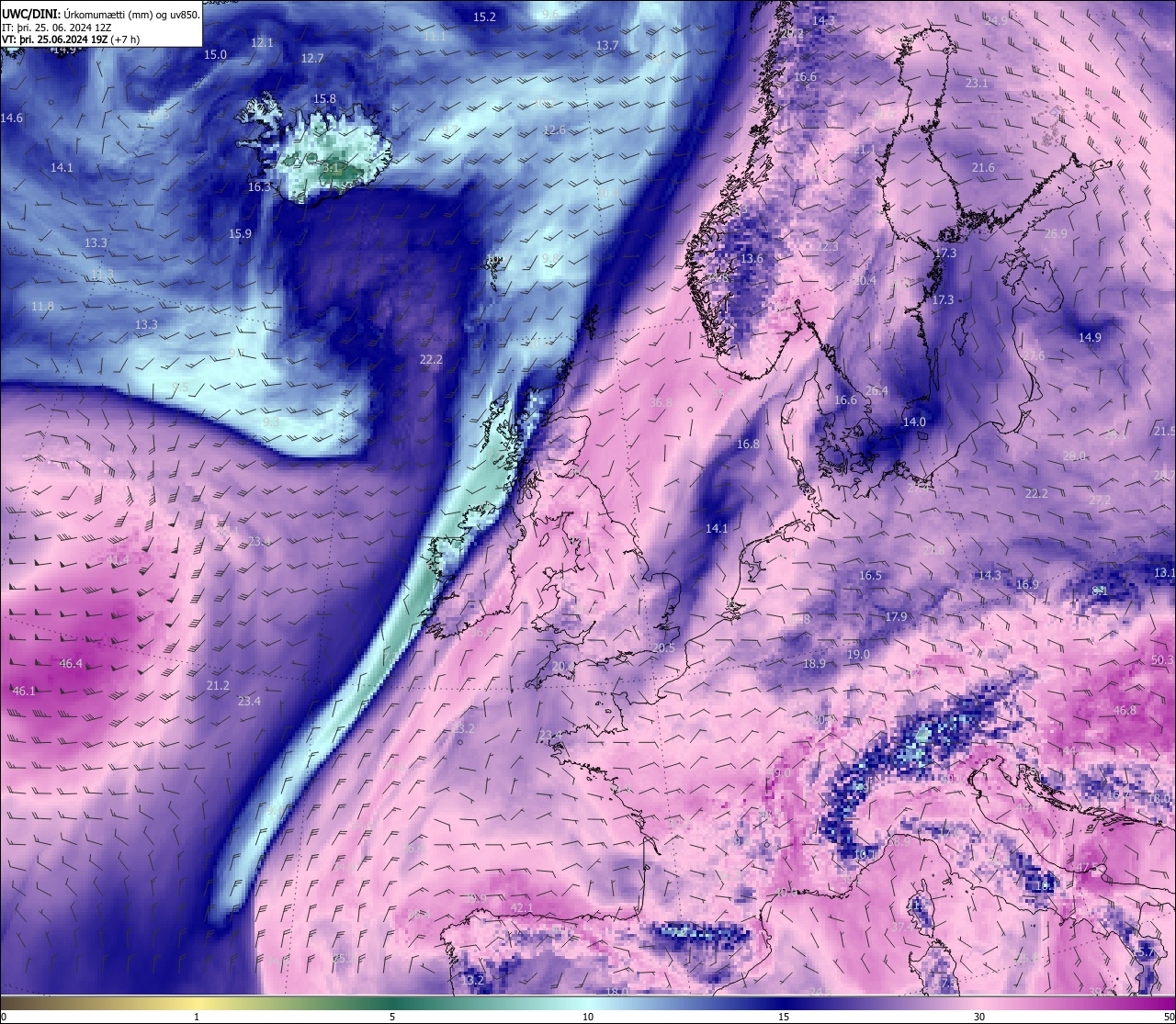Click the 14.6 value at the left edge
This screenshot has height=1024, width=1176.
[12, 118]
